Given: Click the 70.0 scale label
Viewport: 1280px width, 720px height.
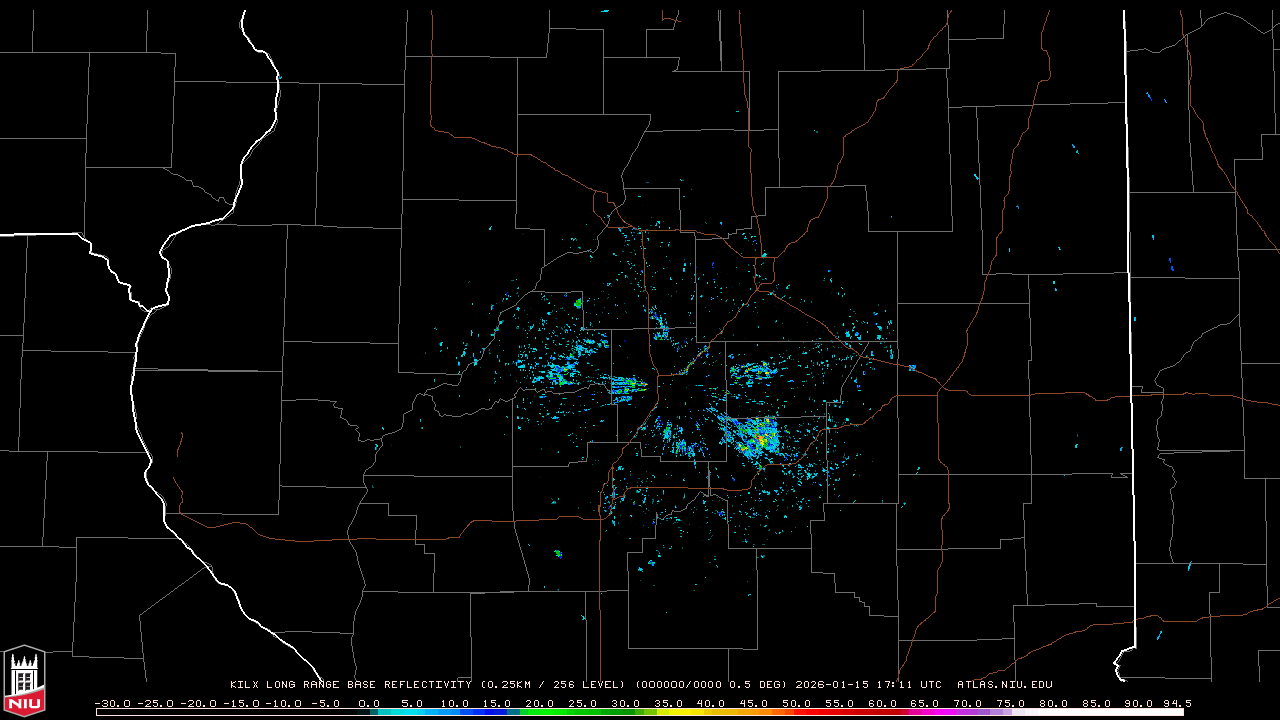Looking at the screenshot, I should point(968,703).
